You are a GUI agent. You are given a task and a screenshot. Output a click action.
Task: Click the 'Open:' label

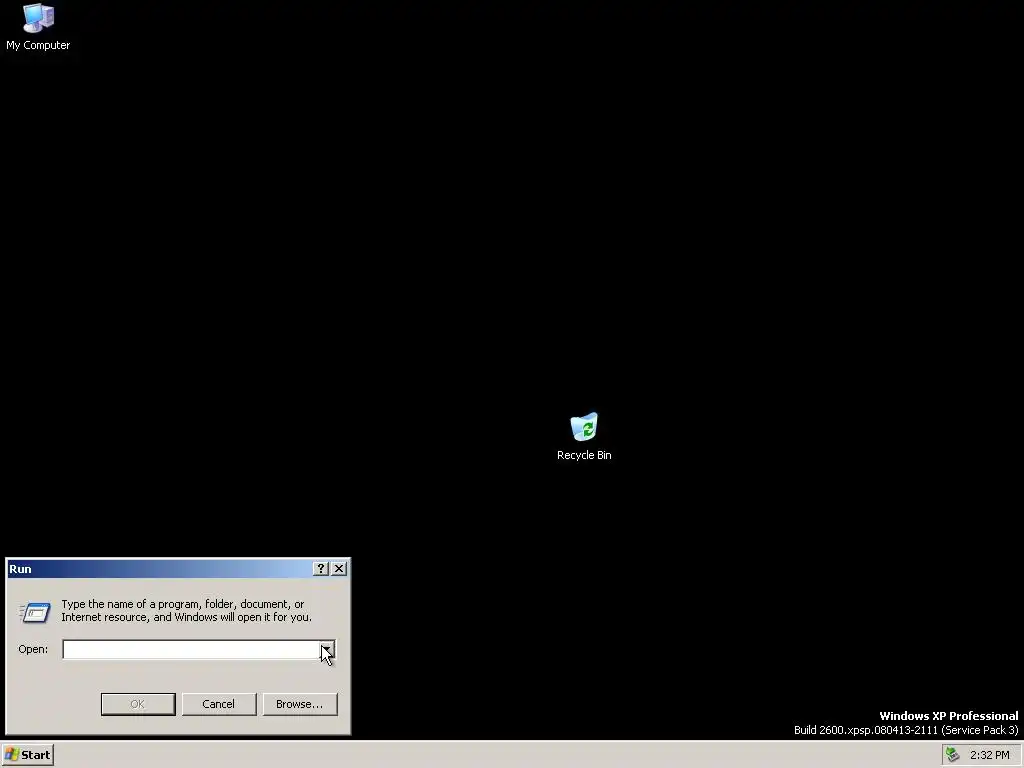[33, 649]
